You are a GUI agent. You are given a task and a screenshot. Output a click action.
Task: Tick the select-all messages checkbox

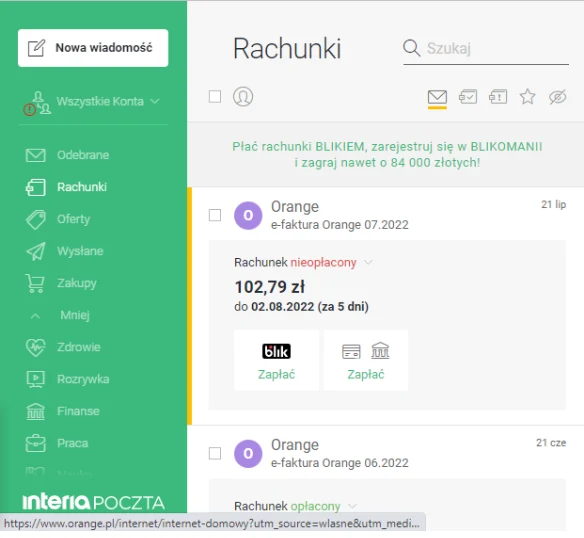pos(215,96)
